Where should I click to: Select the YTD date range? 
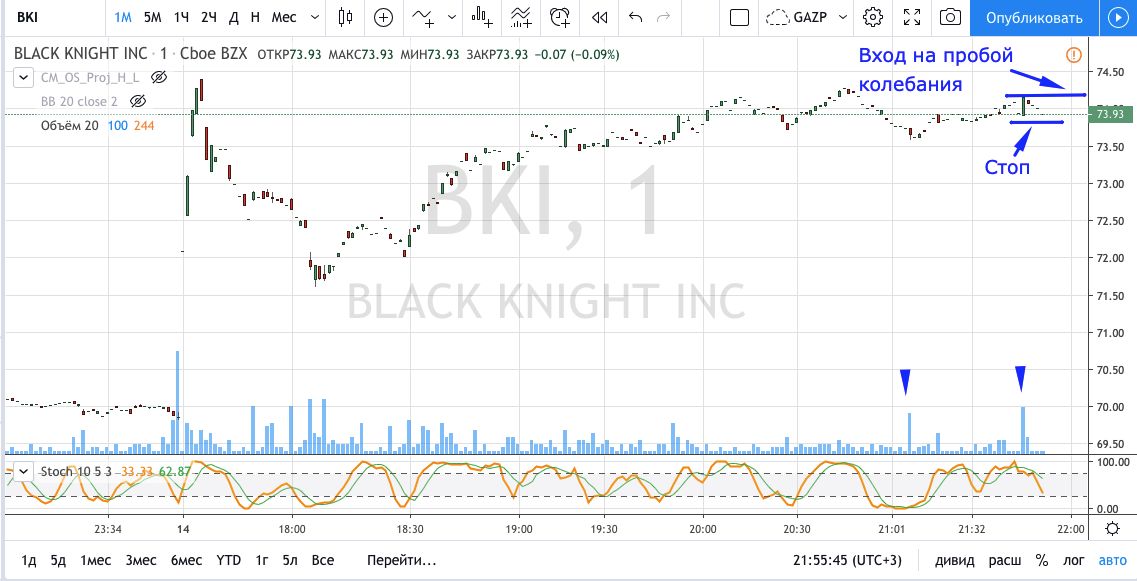point(228,561)
